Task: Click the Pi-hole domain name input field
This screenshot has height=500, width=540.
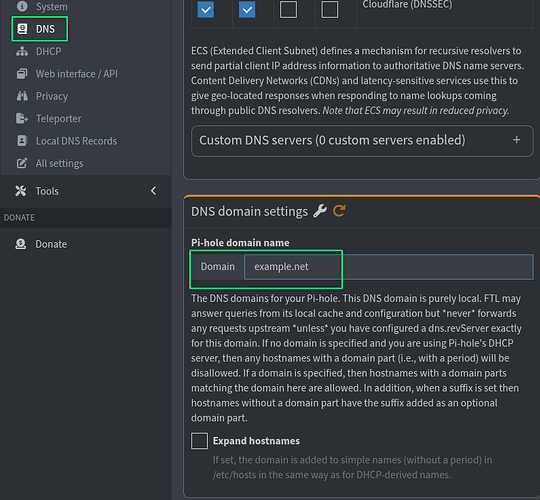Action: tap(389, 267)
